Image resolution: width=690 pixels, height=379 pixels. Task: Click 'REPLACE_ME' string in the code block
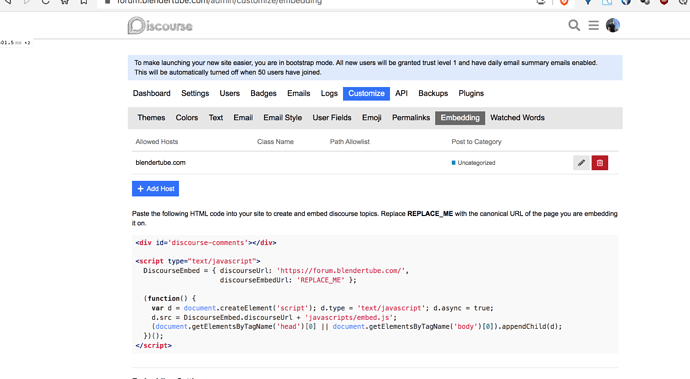tap(321, 280)
